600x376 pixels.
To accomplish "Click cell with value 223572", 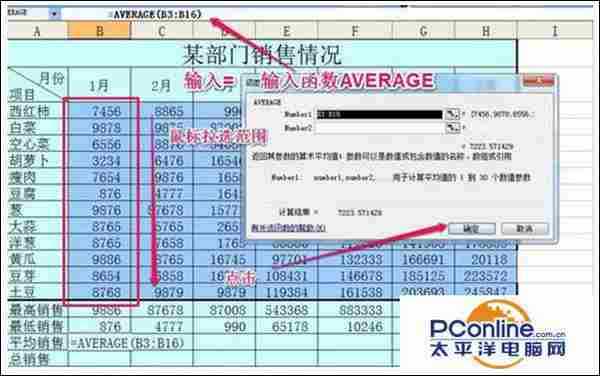I will point(486,276).
